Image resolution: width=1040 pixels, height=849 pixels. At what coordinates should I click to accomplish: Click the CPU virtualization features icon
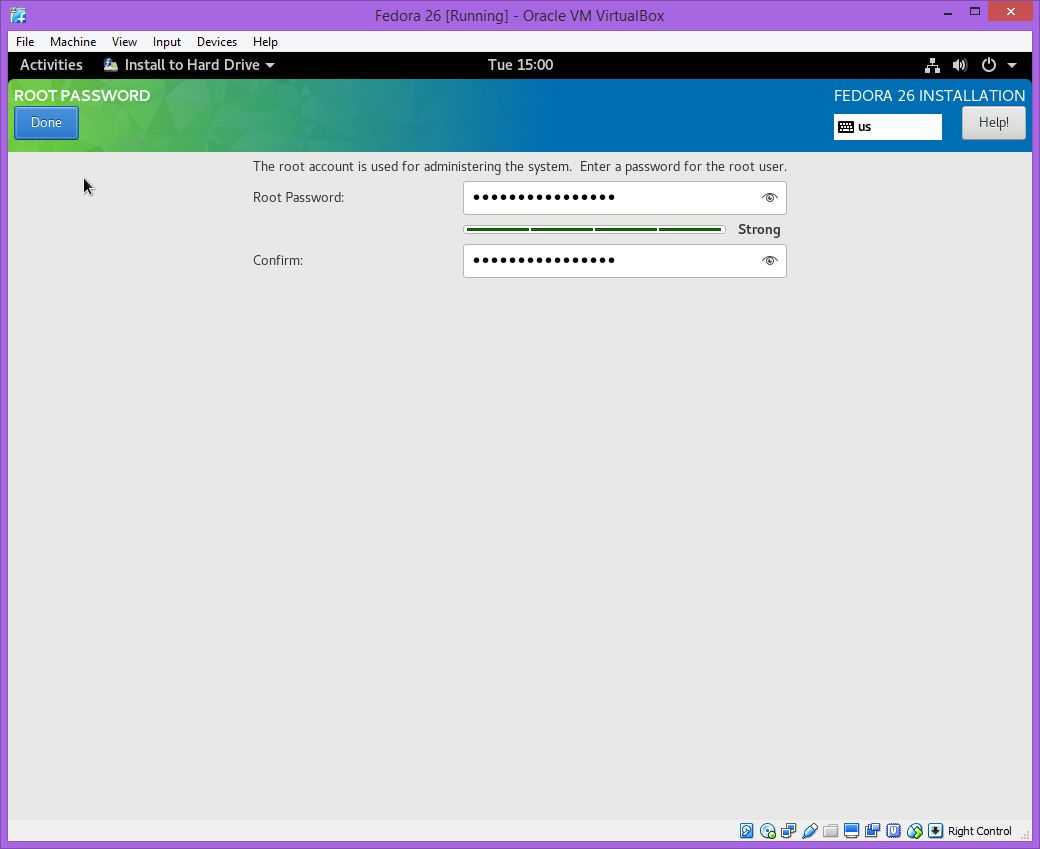(x=893, y=830)
